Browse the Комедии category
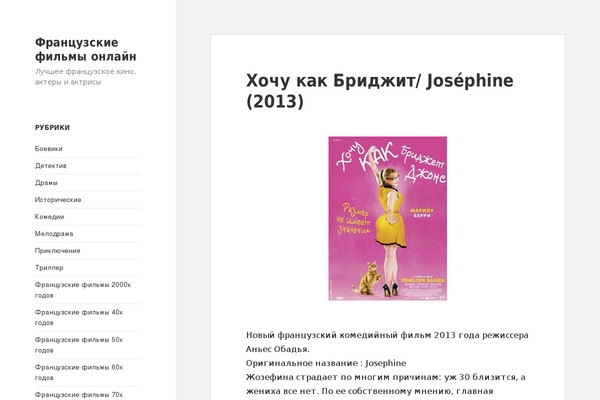 (49, 217)
